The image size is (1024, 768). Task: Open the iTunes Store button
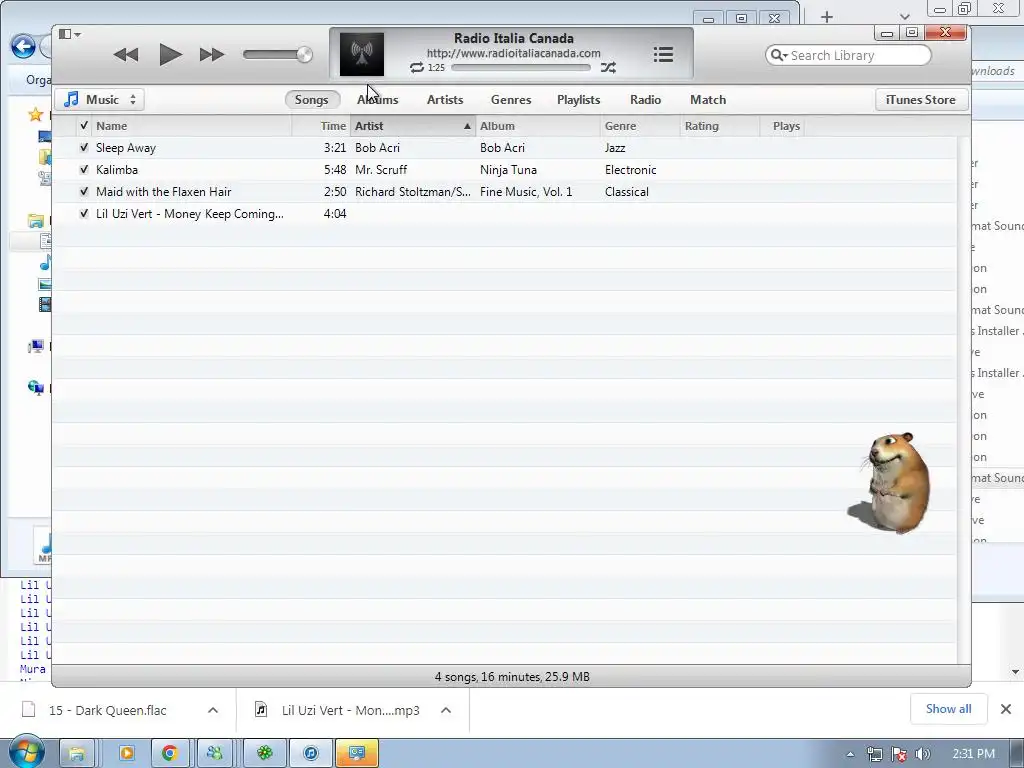click(x=920, y=100)
